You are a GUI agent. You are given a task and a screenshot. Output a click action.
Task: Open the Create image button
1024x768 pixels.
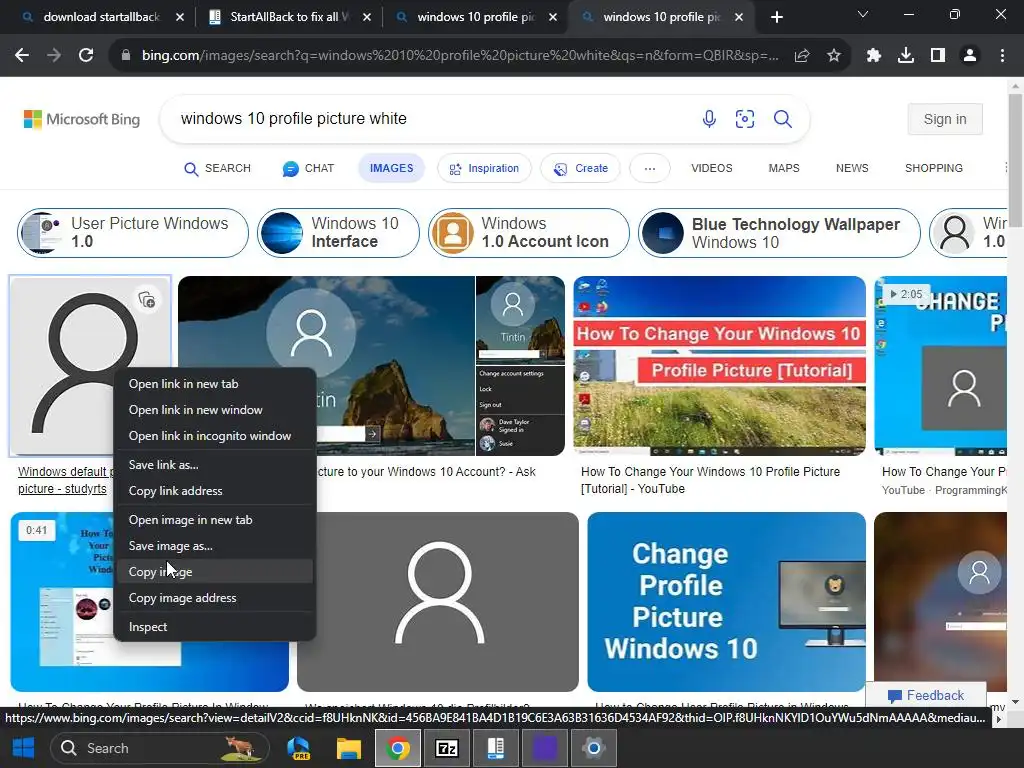click(x=580, y=168)
